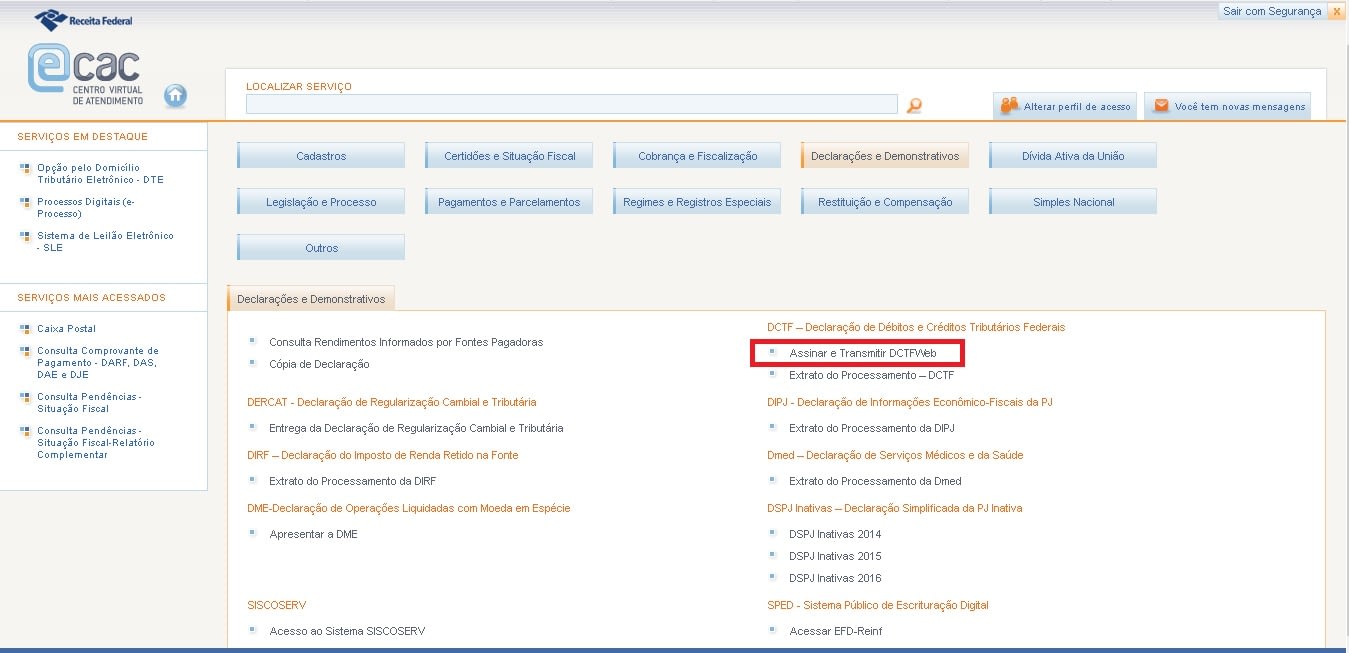This screenshot has width=1349, height=653.
Task: Open Restituição e Compensação category
Action: (x=885, y=202)
